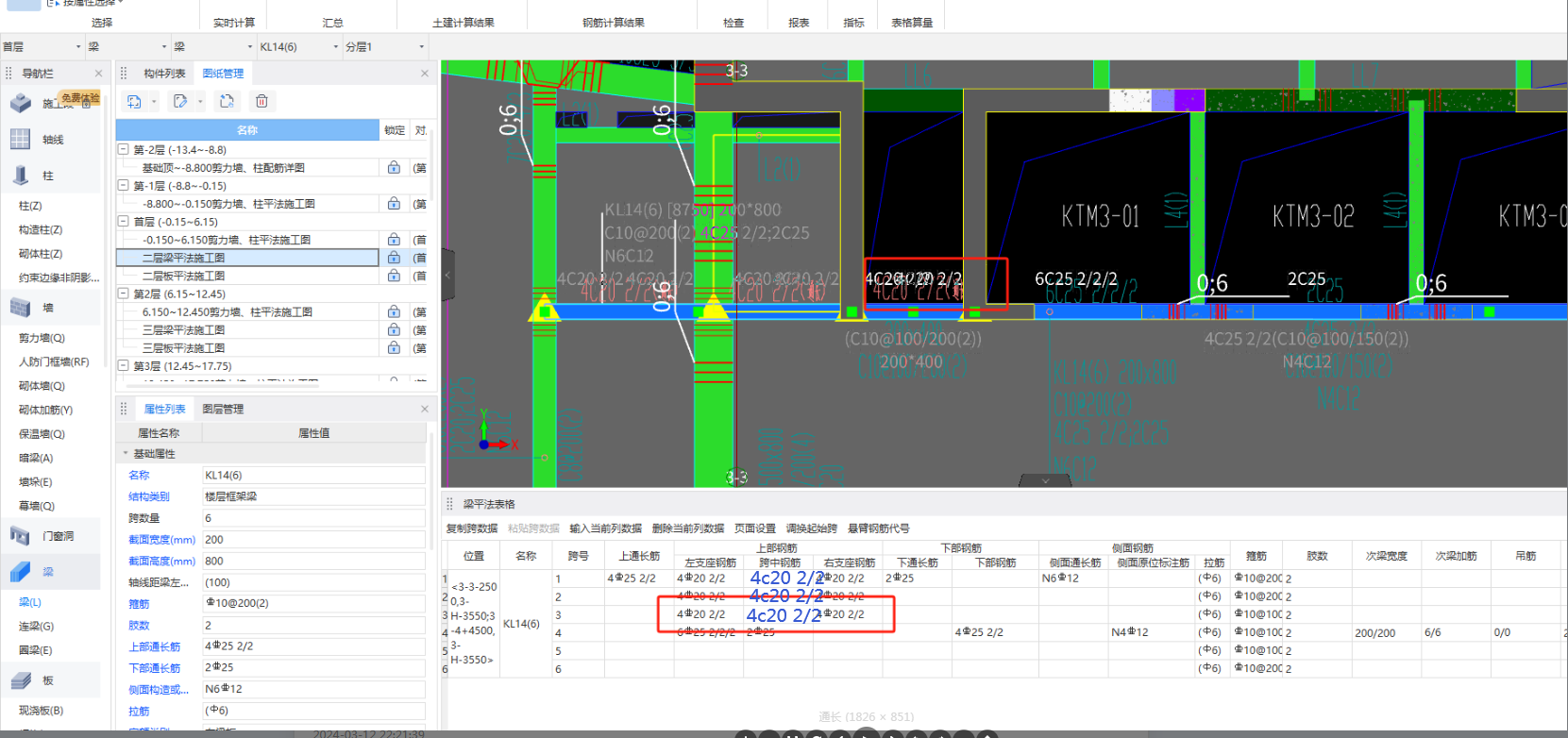
Task: Open the edit drawing dropdown arrow
Action: [x=200, y=102]
